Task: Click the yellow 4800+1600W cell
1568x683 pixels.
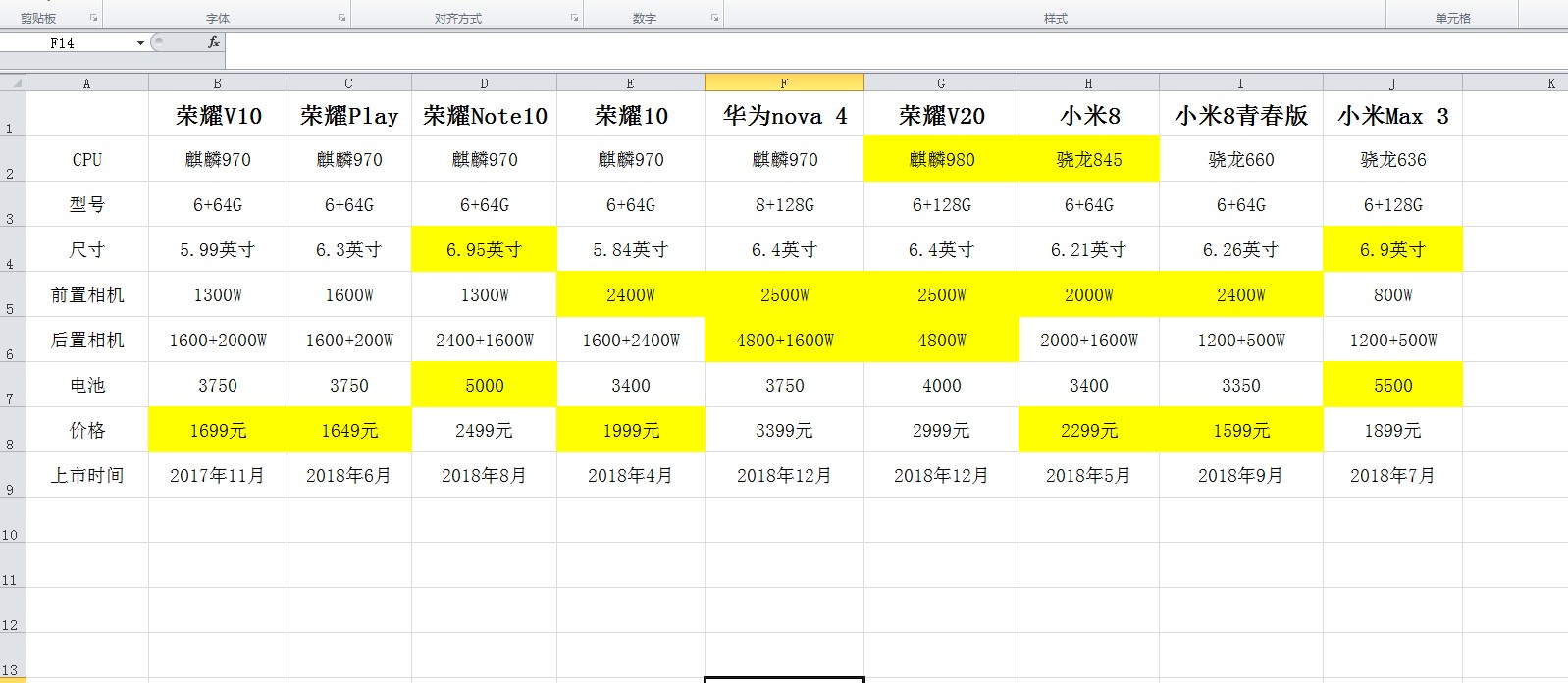Action: (785, 340)
